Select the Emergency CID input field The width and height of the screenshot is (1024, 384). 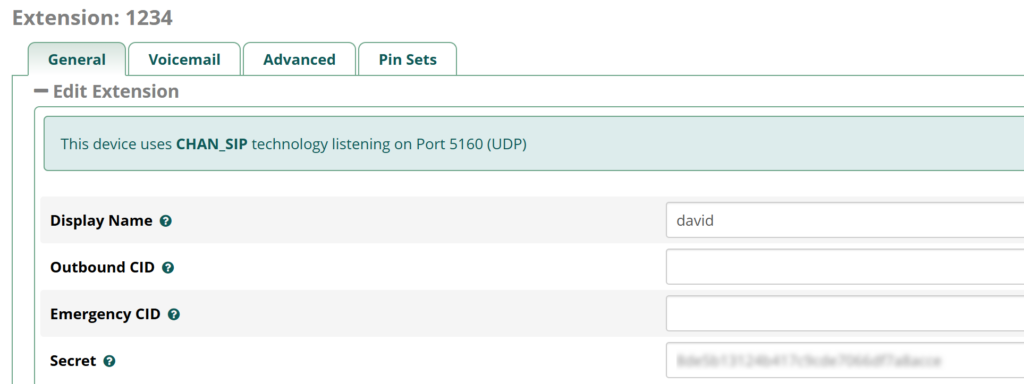pos(845,313)
